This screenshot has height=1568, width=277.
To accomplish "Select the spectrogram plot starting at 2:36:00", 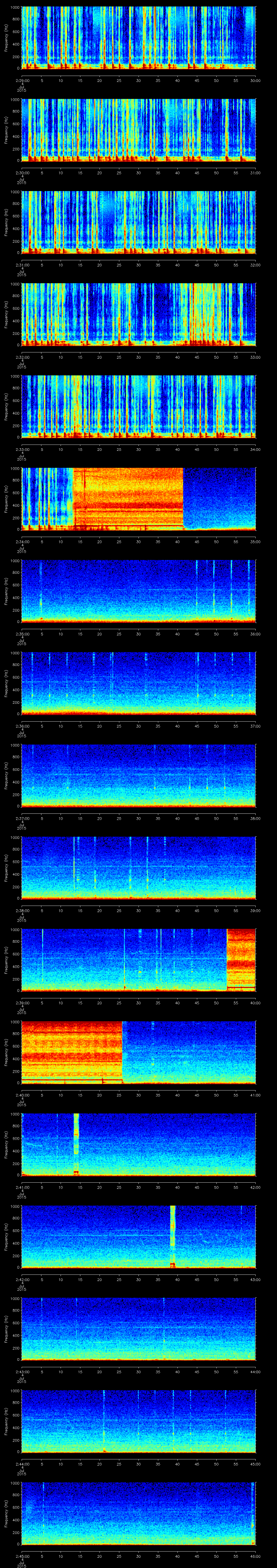I will coord(138,683).
